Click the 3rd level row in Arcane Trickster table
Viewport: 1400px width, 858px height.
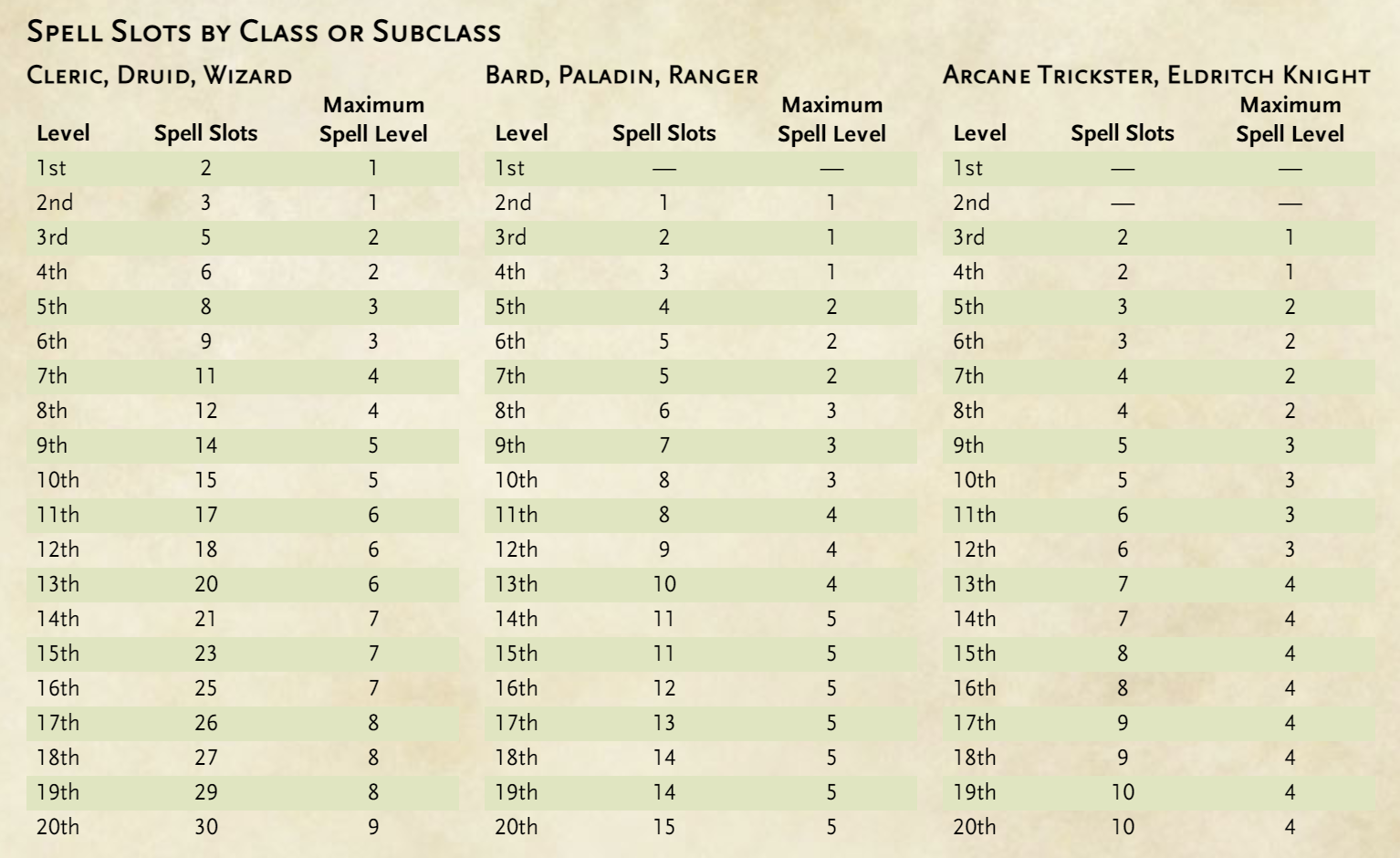tap(1158, 237)
